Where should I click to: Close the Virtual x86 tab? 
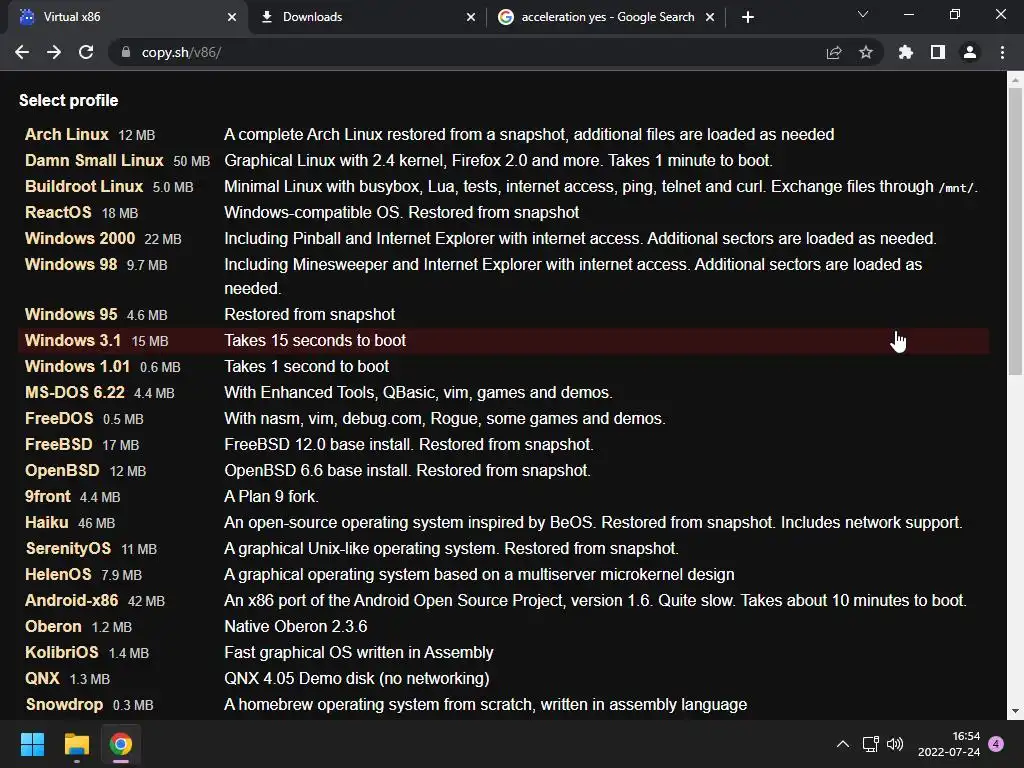[232, 17]
